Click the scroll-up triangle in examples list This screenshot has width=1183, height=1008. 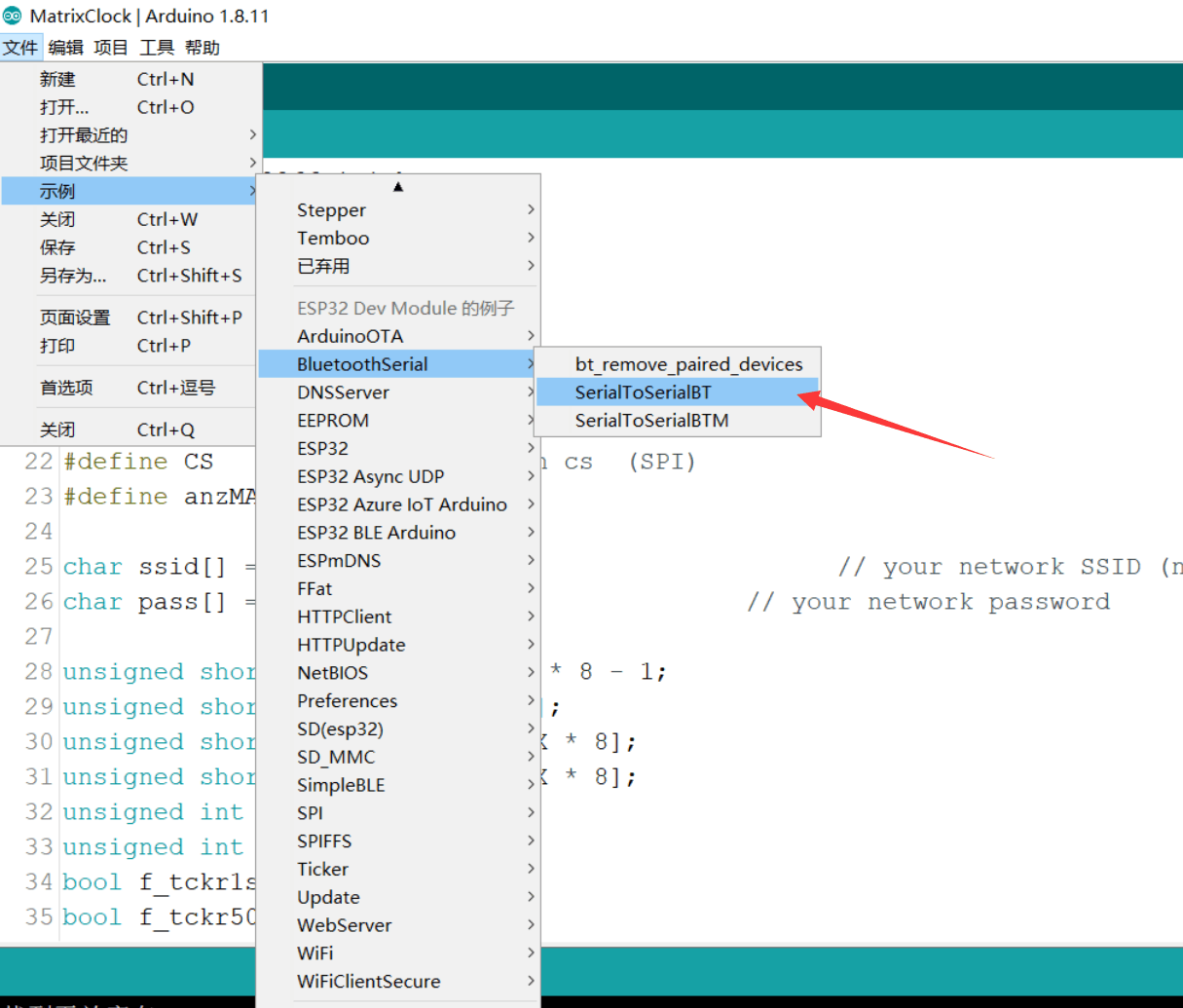tap(398, 186)
